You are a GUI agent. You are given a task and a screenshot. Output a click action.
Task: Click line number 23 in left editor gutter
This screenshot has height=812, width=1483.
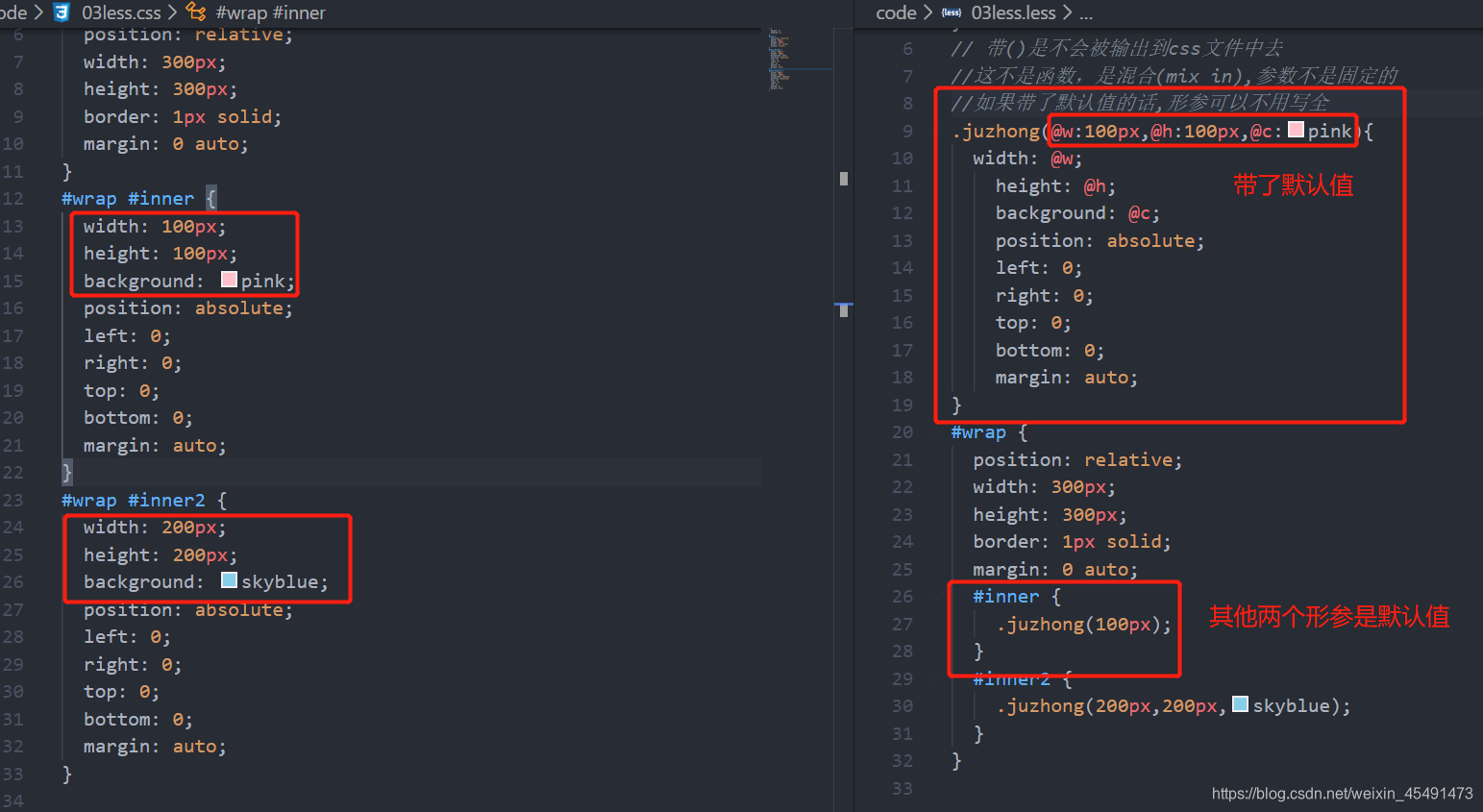(x=13, y=500)
